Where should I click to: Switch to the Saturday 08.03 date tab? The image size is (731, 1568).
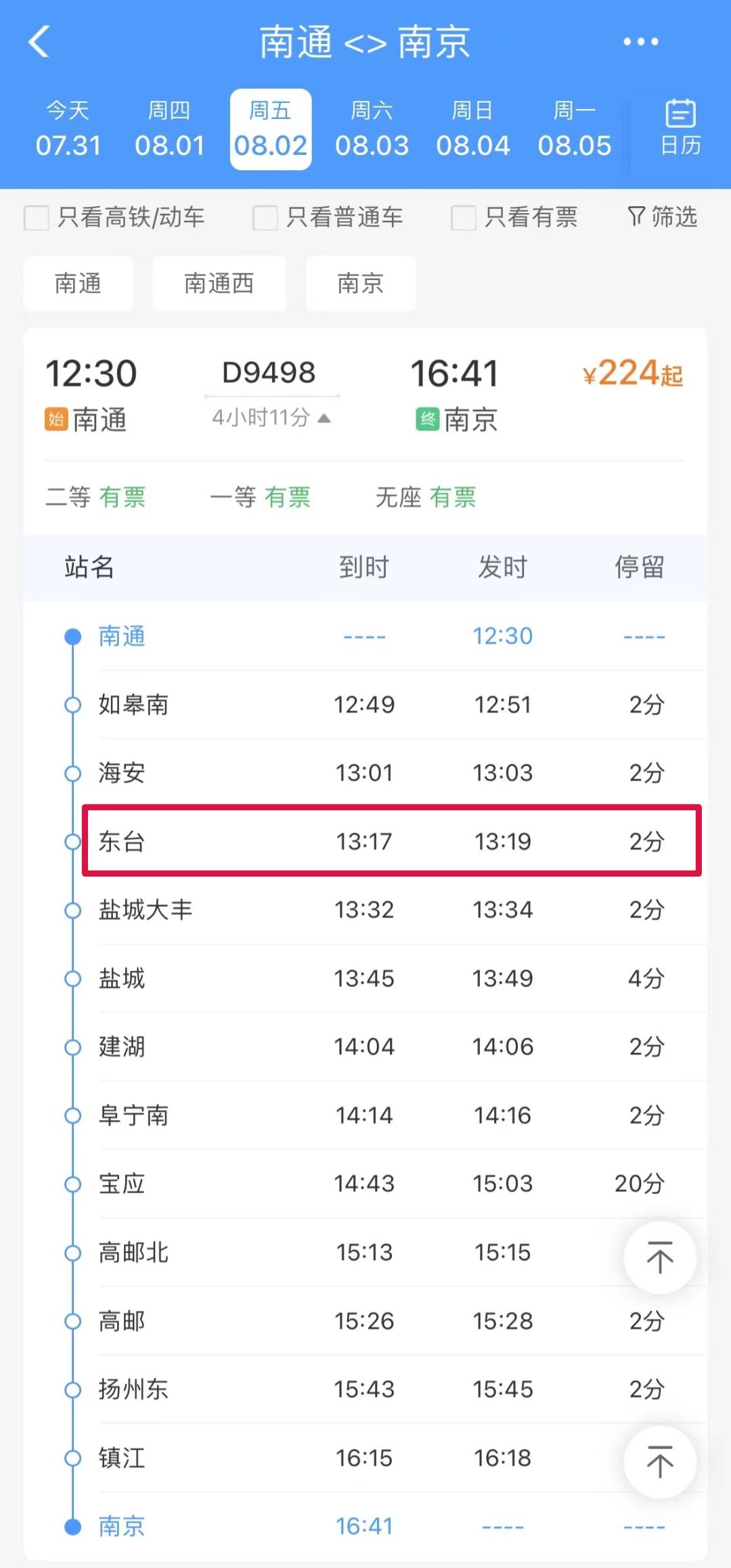coord(372,129)
